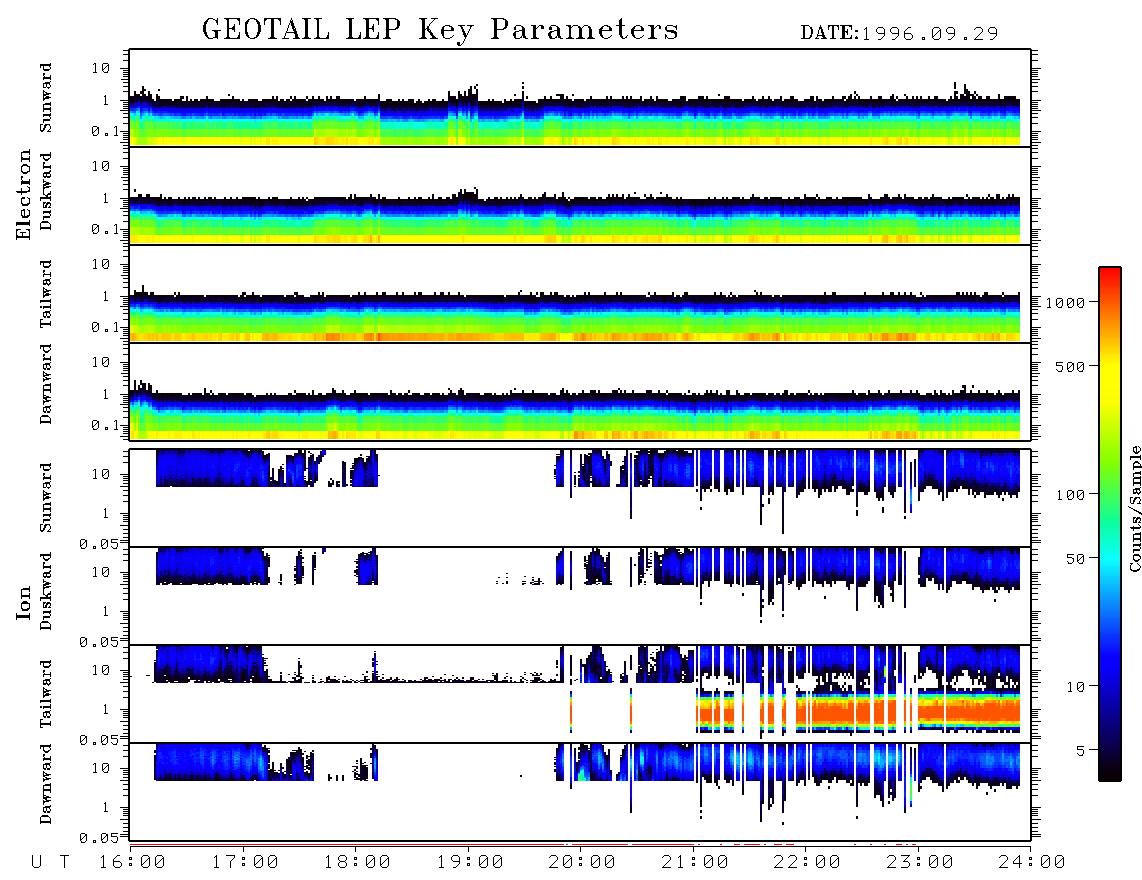Click the 19:00 time tick label
This screenshot has width=1142, height=880.
pos(470,863)
